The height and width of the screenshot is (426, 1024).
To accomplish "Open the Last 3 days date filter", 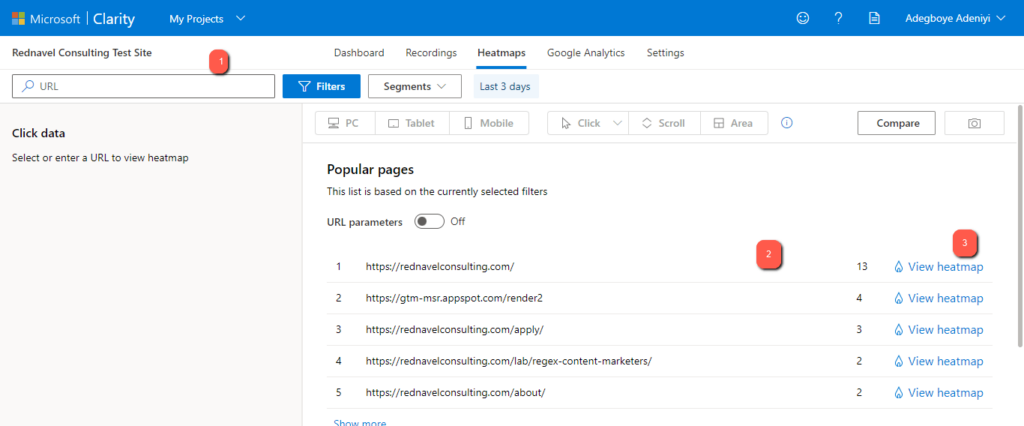I will (x=505, y=86).
